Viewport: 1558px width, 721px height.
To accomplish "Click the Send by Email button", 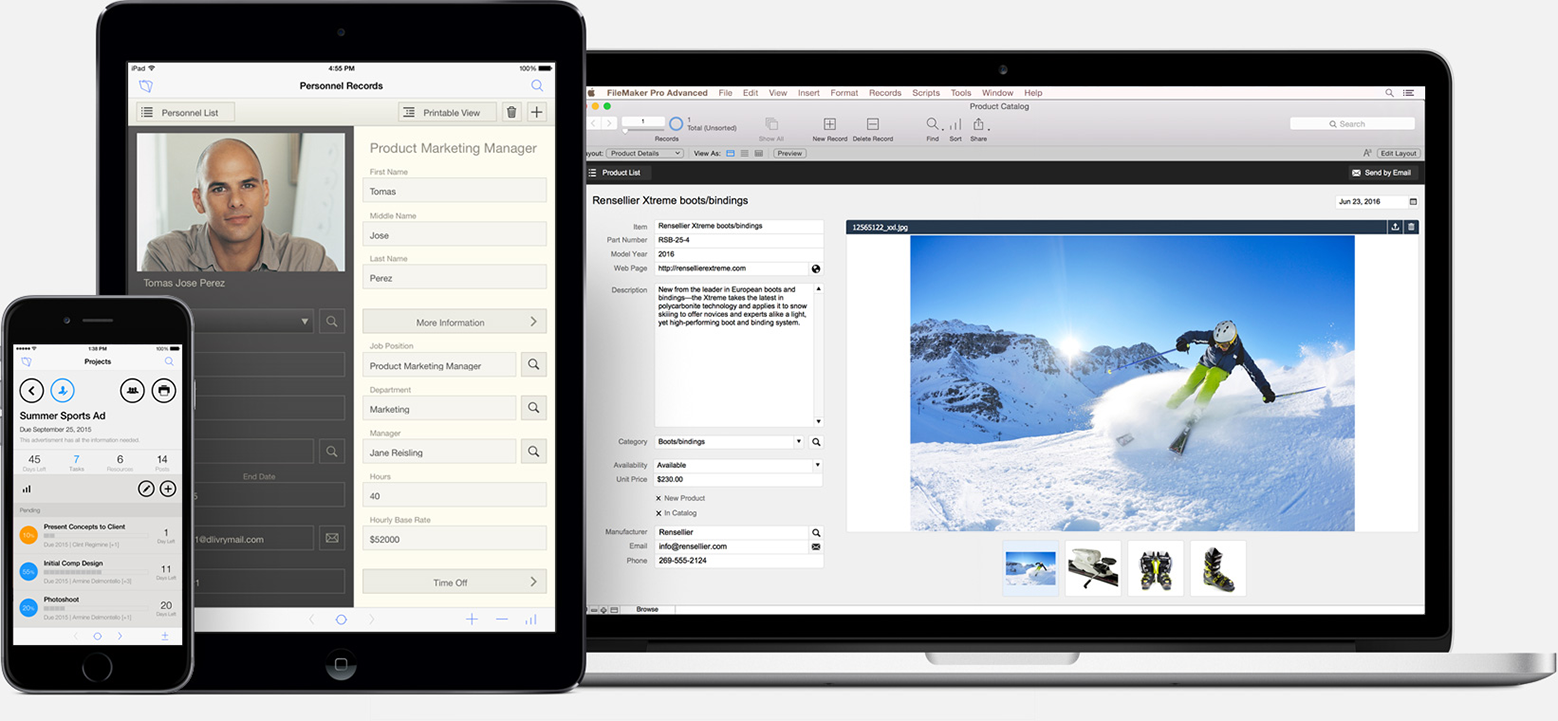I will click(x=1382, y=173).
